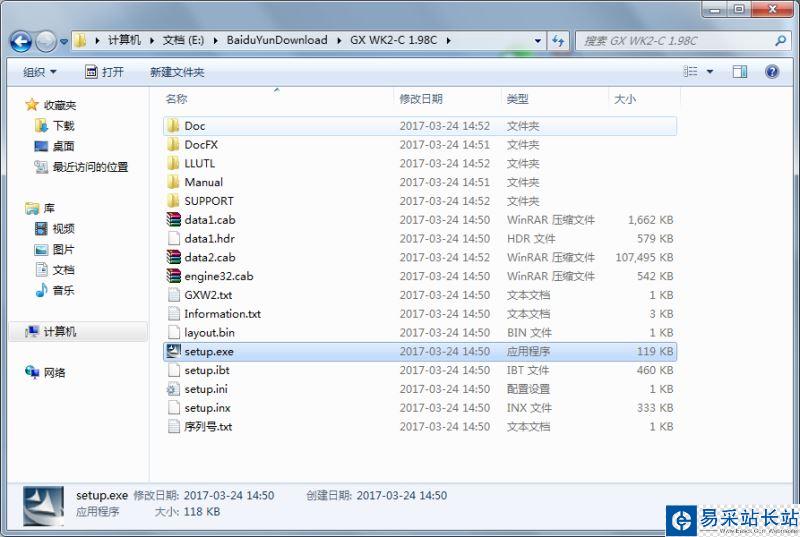800x537 pixels.
Task: Sort files by the 大小 column
Action: pyautogui.click(x=624, y=99)
